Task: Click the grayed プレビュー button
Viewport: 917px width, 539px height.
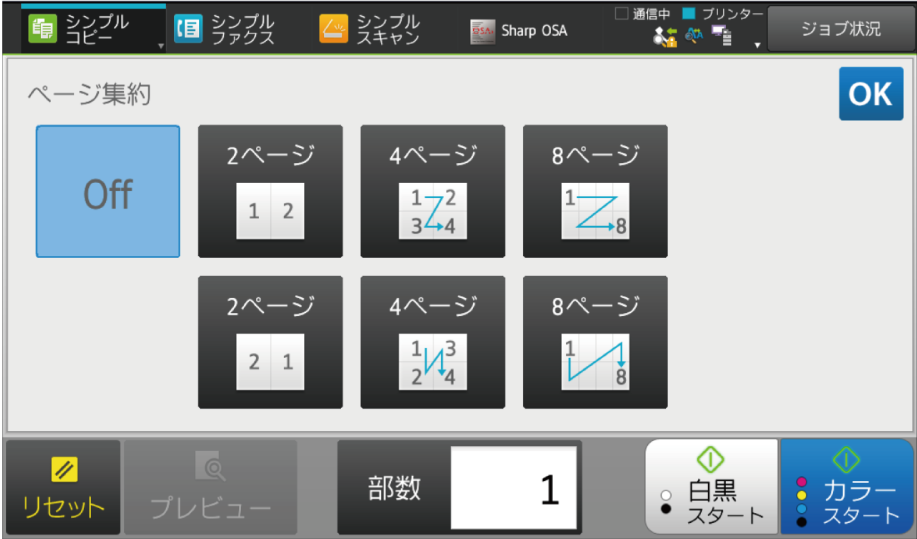Action: (x=211, y=487)
